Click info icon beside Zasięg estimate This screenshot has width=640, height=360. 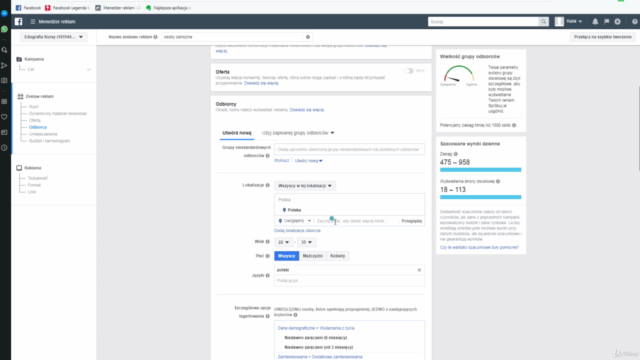(456, 154)
